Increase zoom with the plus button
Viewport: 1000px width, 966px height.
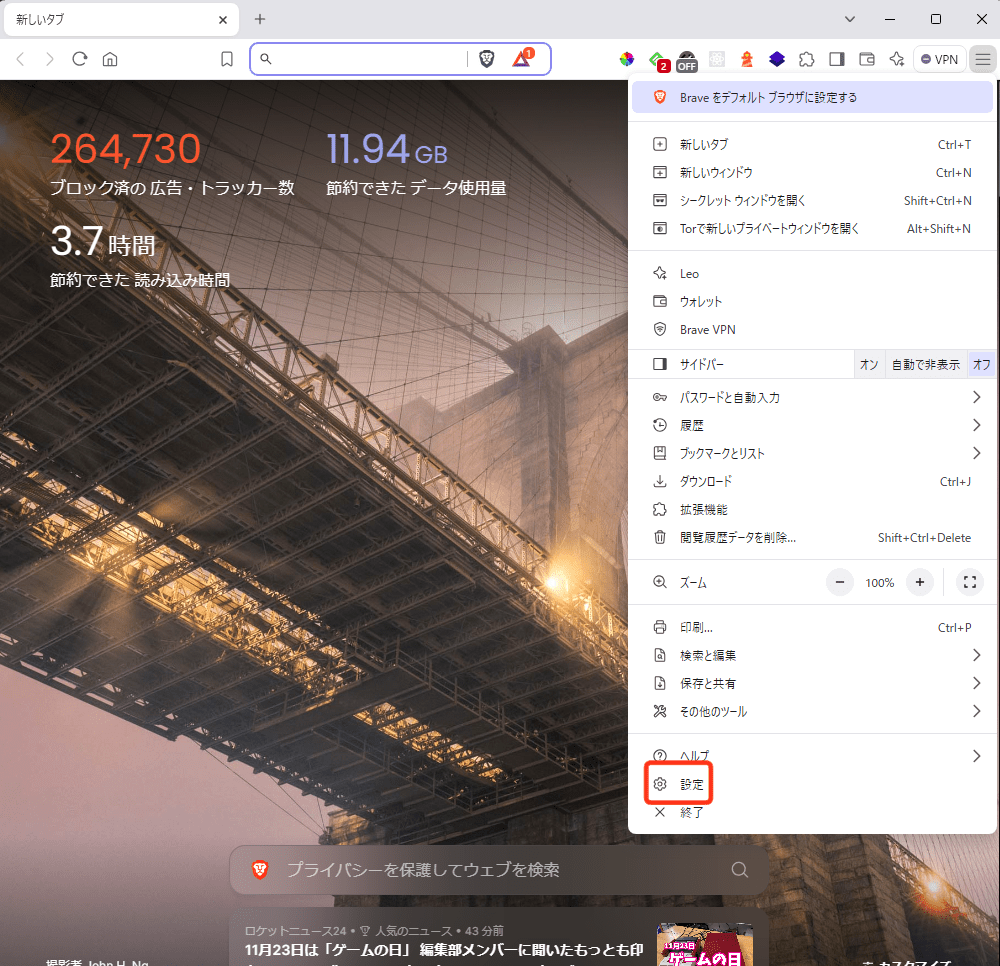(919, 582)
